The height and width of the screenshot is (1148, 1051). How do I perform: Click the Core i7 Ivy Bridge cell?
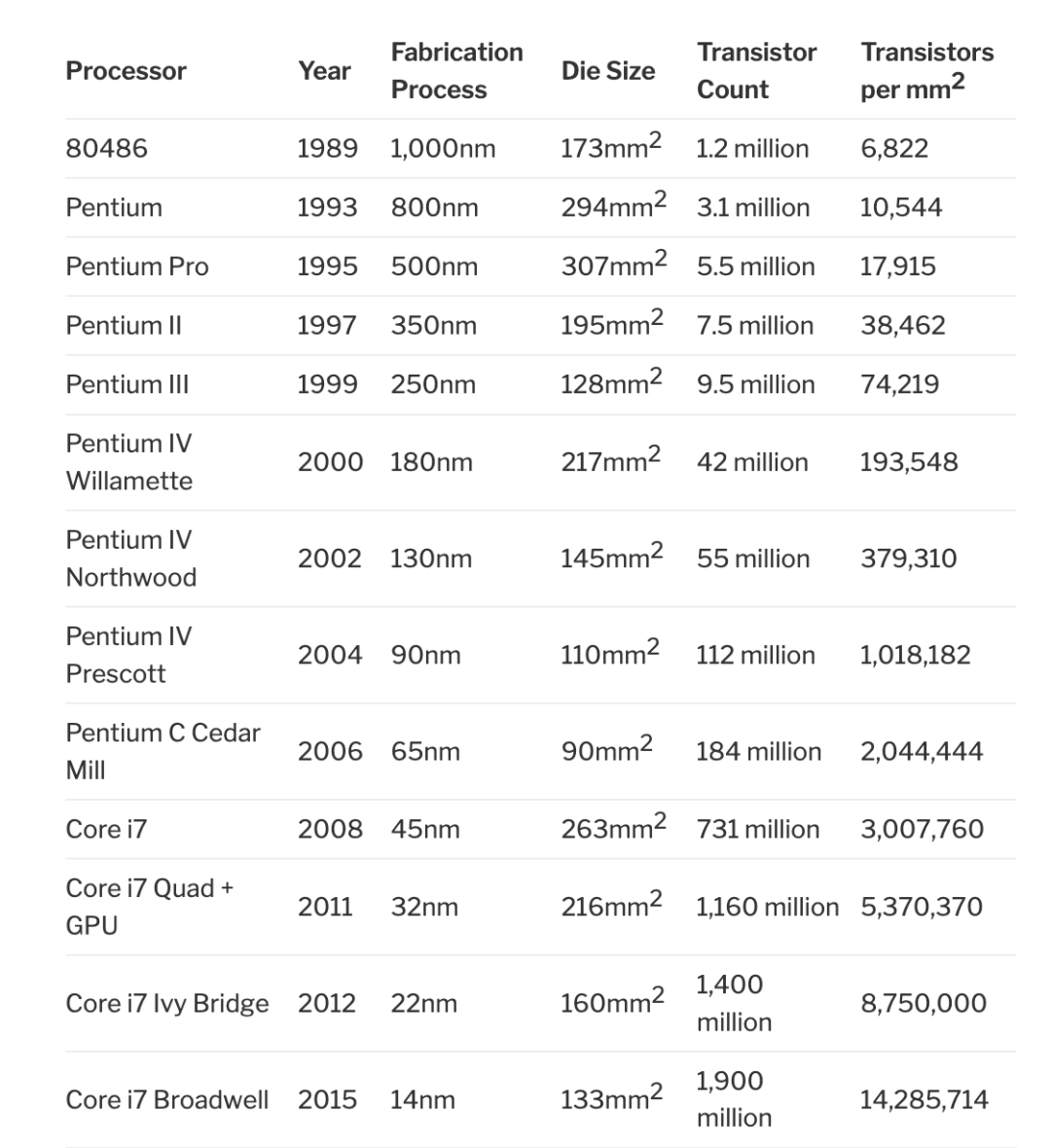point(167,1003)
